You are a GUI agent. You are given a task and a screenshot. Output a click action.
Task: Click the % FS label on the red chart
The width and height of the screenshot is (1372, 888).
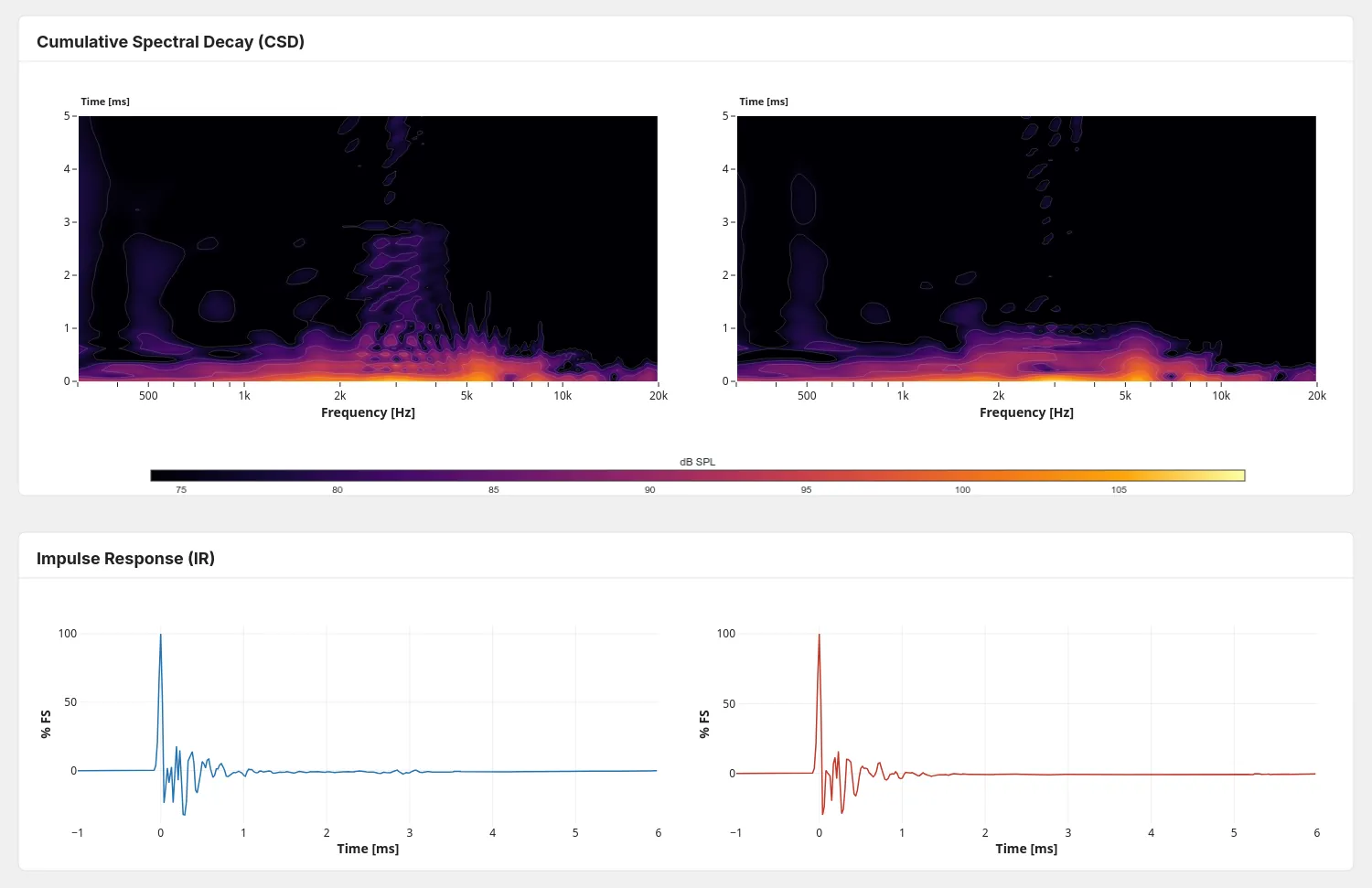704,724
